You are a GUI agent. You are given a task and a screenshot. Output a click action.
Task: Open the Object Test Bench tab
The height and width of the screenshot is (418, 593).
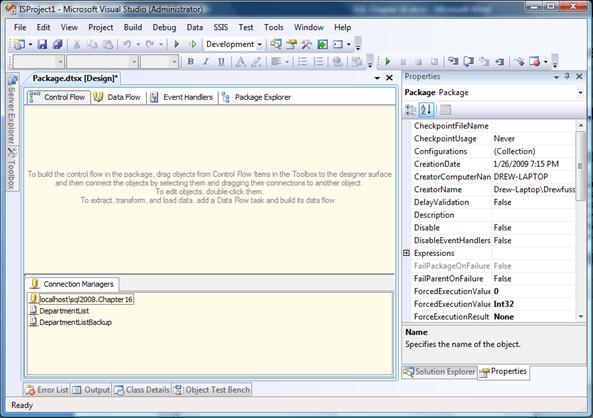click(x=212, y=390)
